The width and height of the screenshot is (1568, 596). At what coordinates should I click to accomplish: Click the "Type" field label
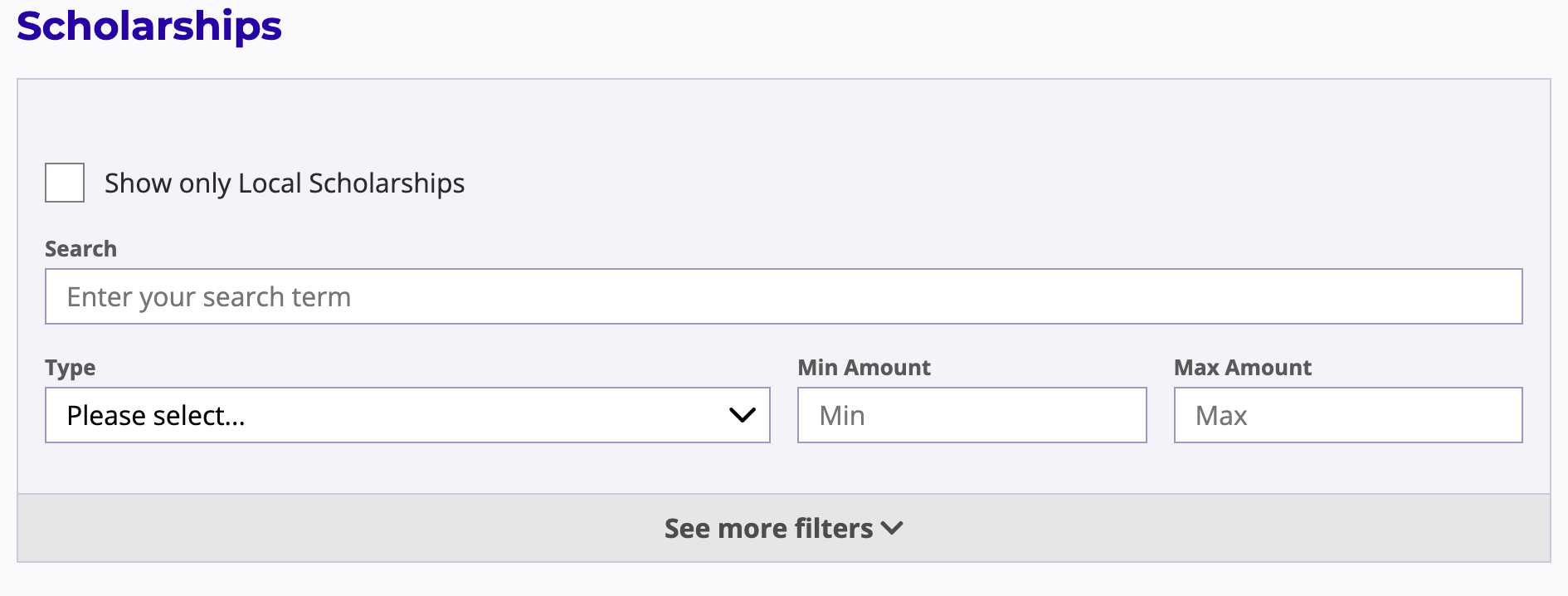click(x=71, y=368)
